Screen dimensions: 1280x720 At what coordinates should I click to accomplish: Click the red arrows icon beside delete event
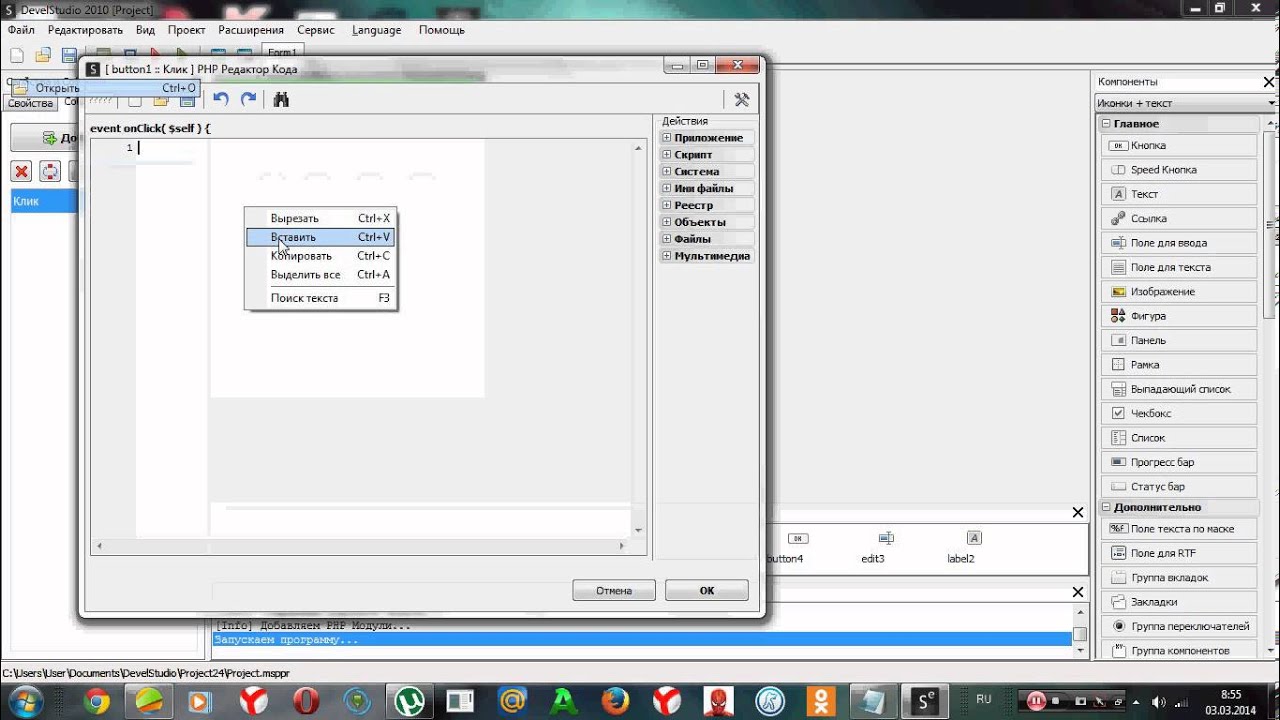pos(49,171)
